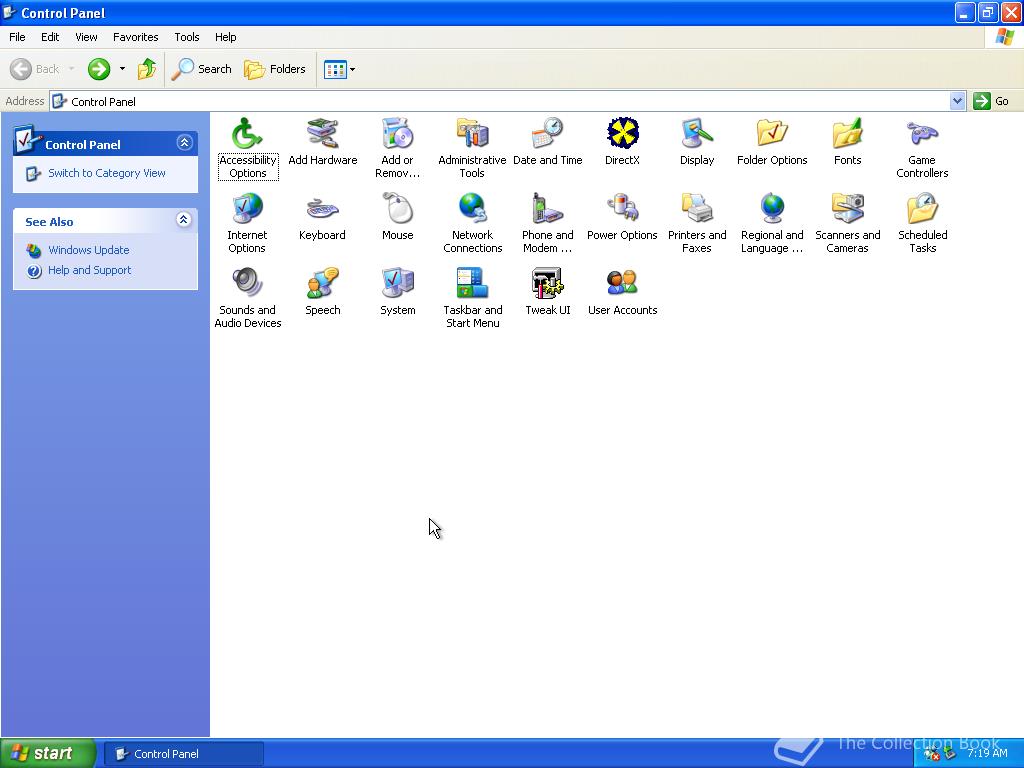1024x768 pixels.
Task: Click the green Forward arrow button
Action: tap(99, 69)
